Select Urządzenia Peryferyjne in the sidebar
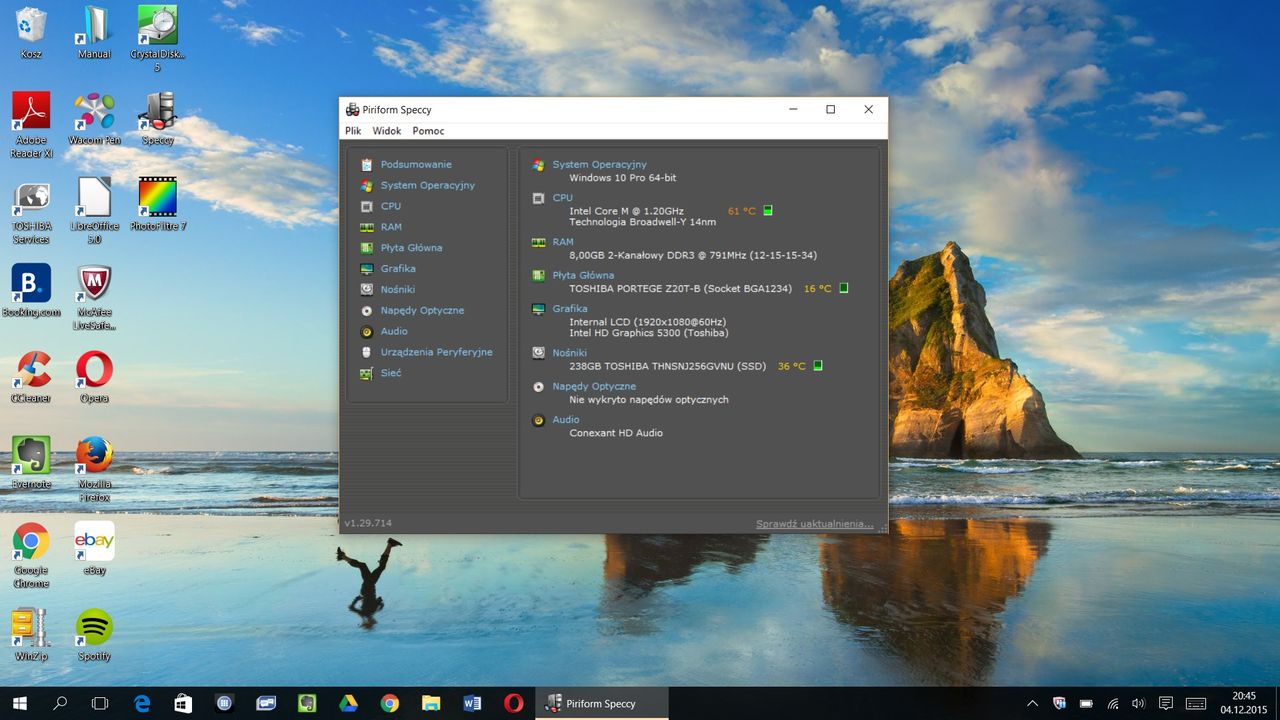 pos(436,352)
